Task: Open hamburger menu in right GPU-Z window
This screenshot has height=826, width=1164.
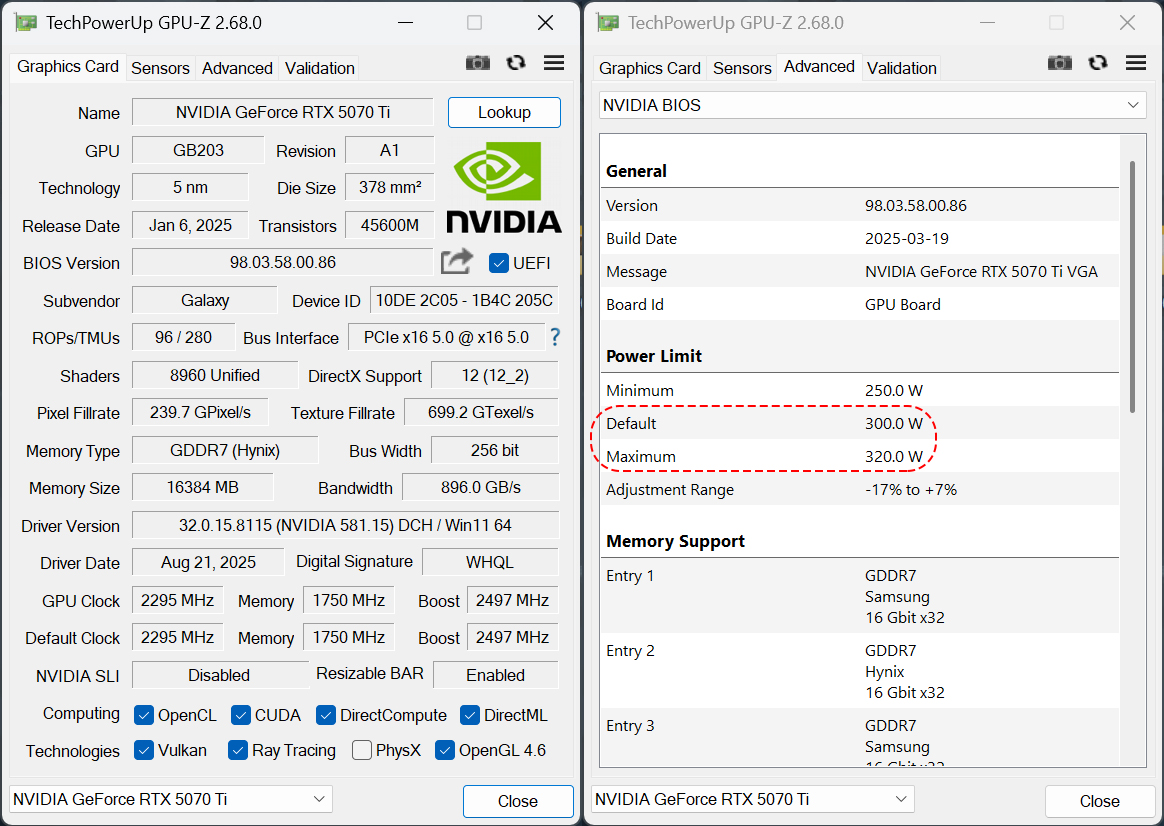Action: tap(1136, 63)
